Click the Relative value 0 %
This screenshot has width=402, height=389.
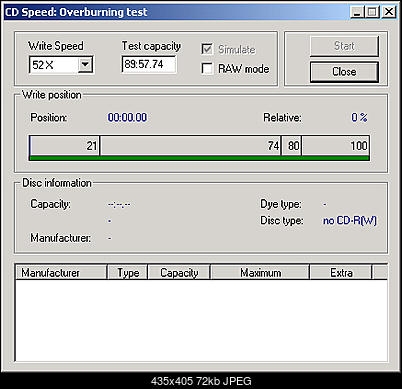(x=359, y=117)
